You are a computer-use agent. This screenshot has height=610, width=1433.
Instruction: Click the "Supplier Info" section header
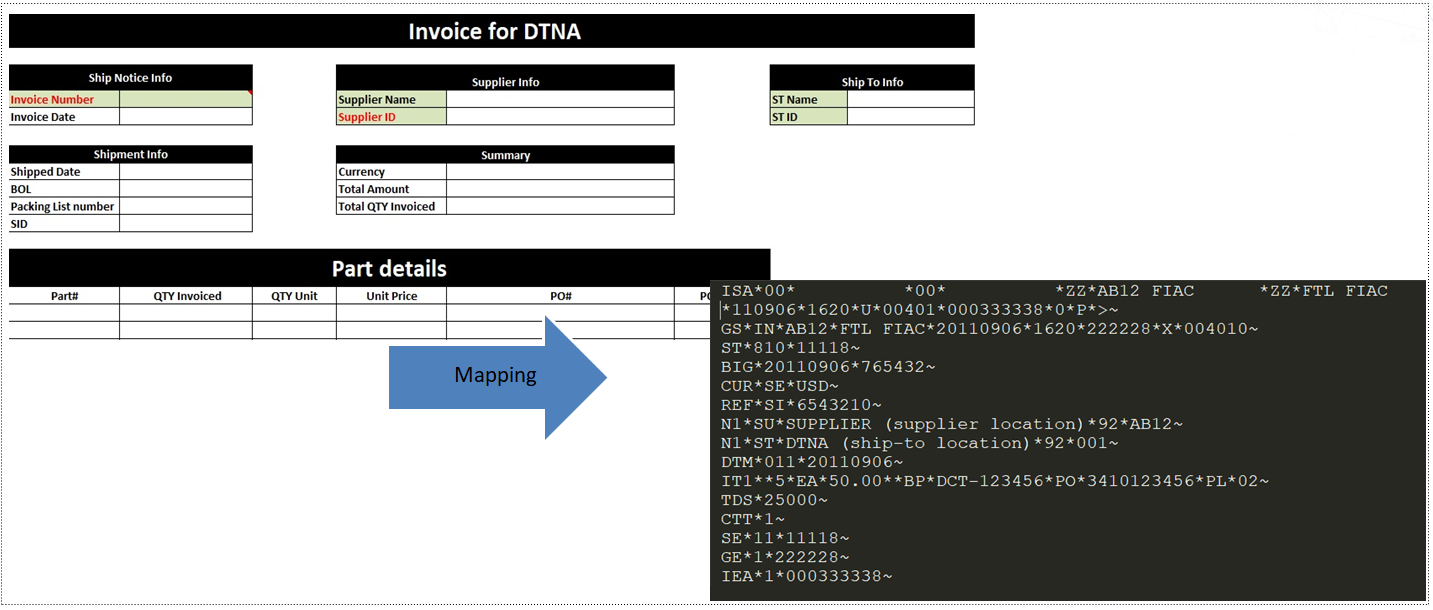coord(505,82)
